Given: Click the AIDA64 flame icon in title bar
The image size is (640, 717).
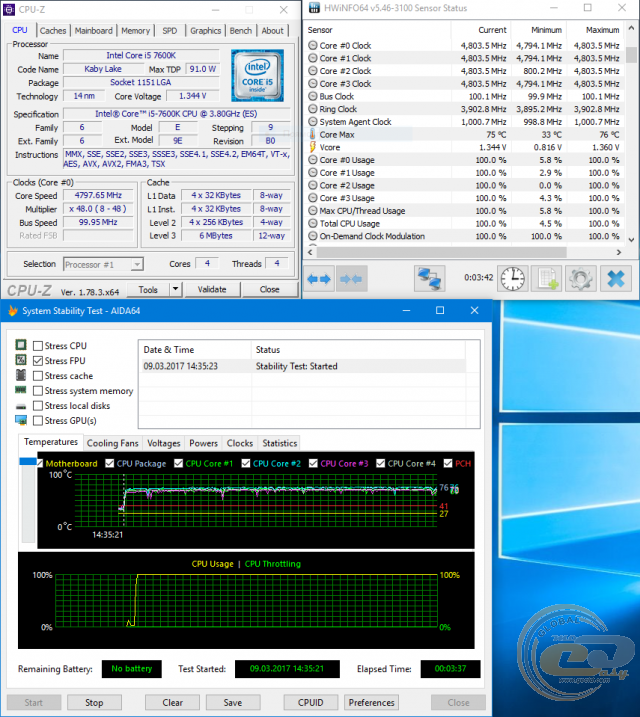Looking at the screenshot, I should click(x=12, y=311).
